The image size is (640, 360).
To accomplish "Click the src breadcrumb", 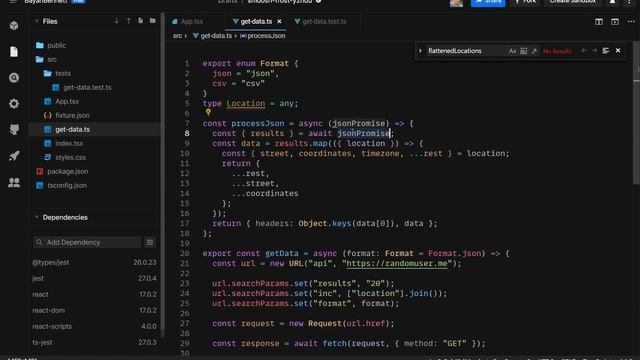I will [177, 36].
